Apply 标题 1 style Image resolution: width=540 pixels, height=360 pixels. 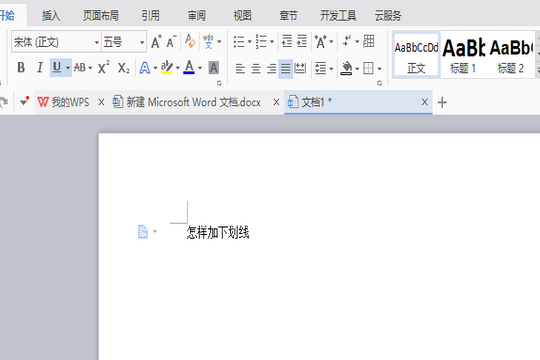point(464,54)
